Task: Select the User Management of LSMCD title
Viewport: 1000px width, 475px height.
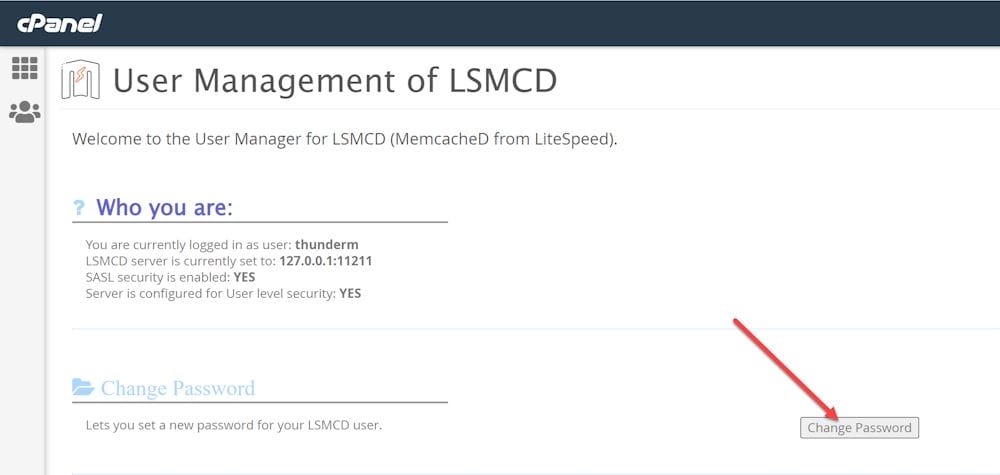Action: coord(335,81)
